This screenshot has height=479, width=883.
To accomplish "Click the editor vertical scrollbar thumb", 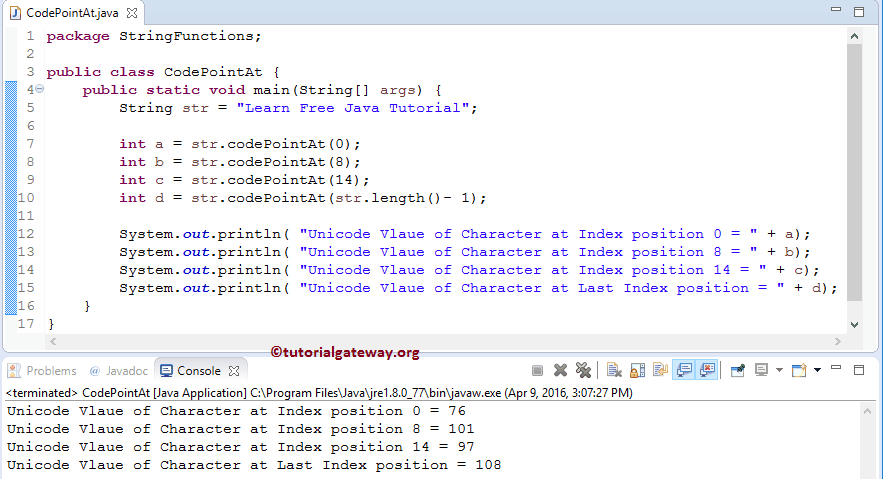I will pos(854,173).
